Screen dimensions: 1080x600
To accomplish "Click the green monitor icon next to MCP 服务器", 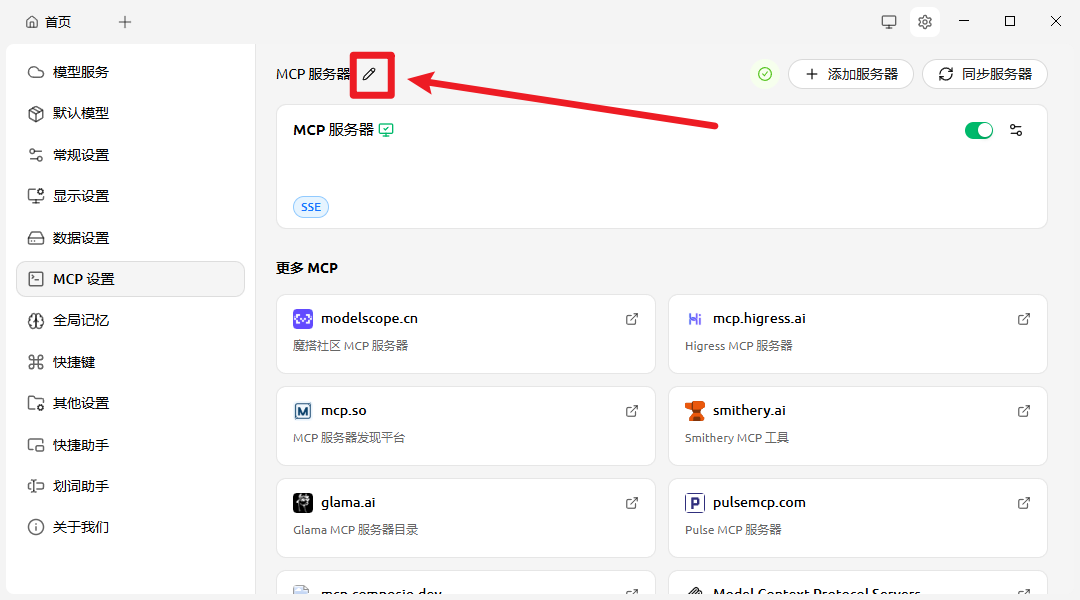I will pyautogui.click(x=386, y=130).
